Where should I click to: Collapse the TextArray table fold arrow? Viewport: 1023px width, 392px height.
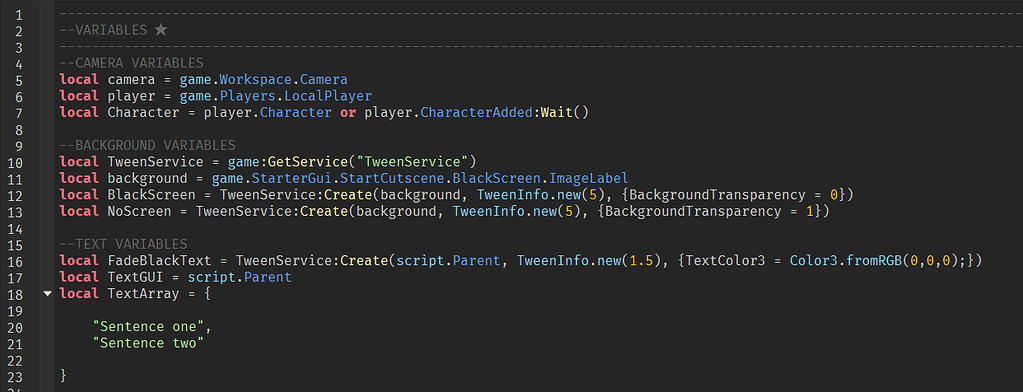(x=47, y=294)
